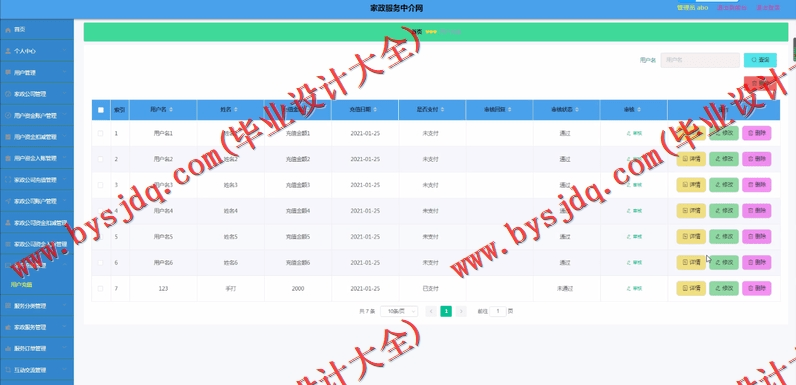
Task: Click sort arrows in 充值日期 column header
Action: [x=375, y=110]
